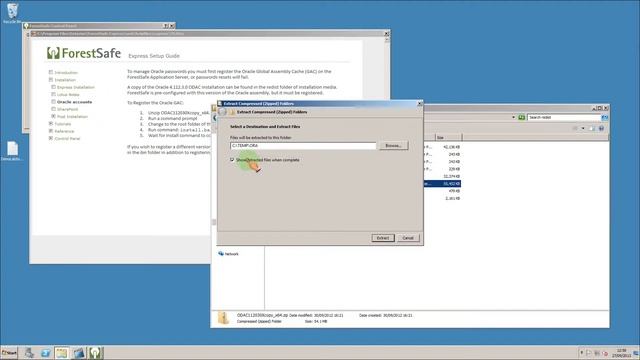640x360 pixels.
Task: Click the Search redist box in Explorer
Action: click(x=563, y=118)
